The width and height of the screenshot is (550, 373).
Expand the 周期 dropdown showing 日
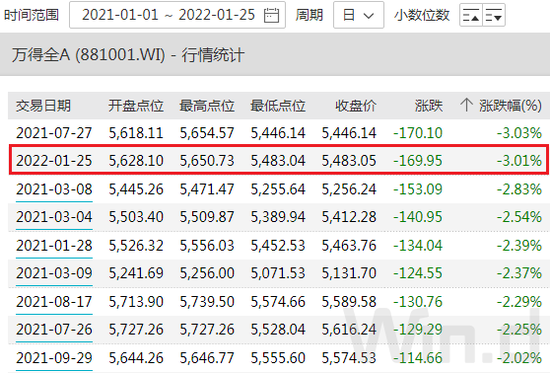[x=358, y=15]
